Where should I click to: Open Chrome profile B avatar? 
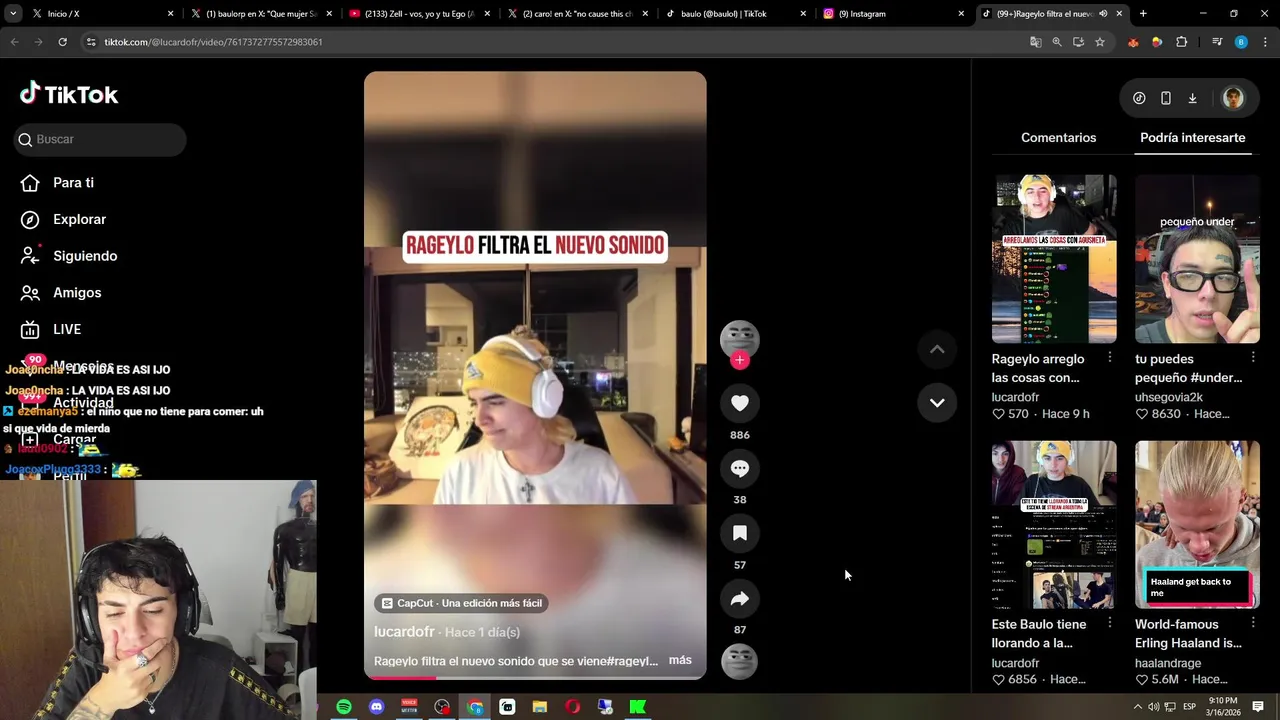coord(1241,42)
